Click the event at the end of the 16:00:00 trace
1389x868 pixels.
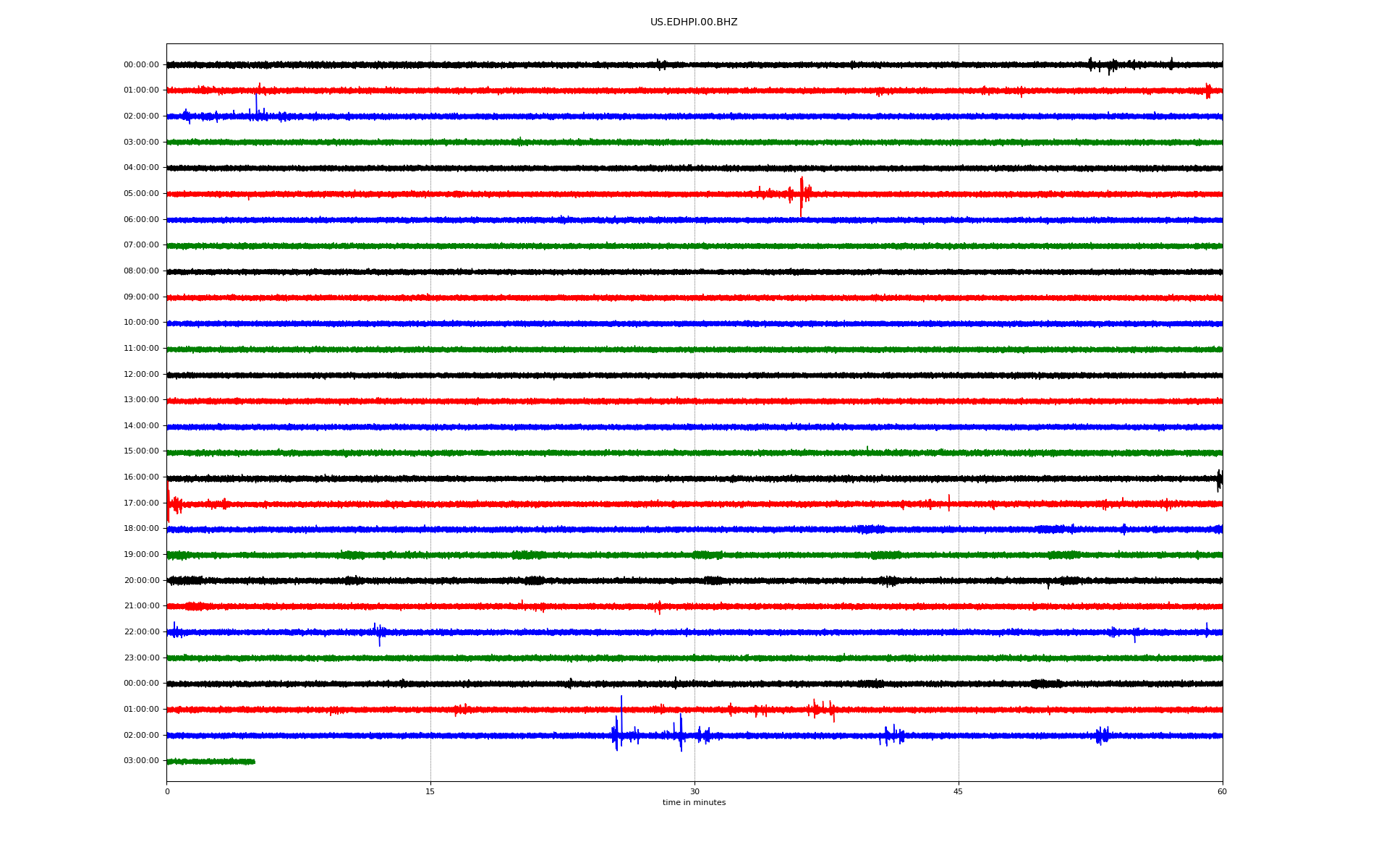[1219, 479]
